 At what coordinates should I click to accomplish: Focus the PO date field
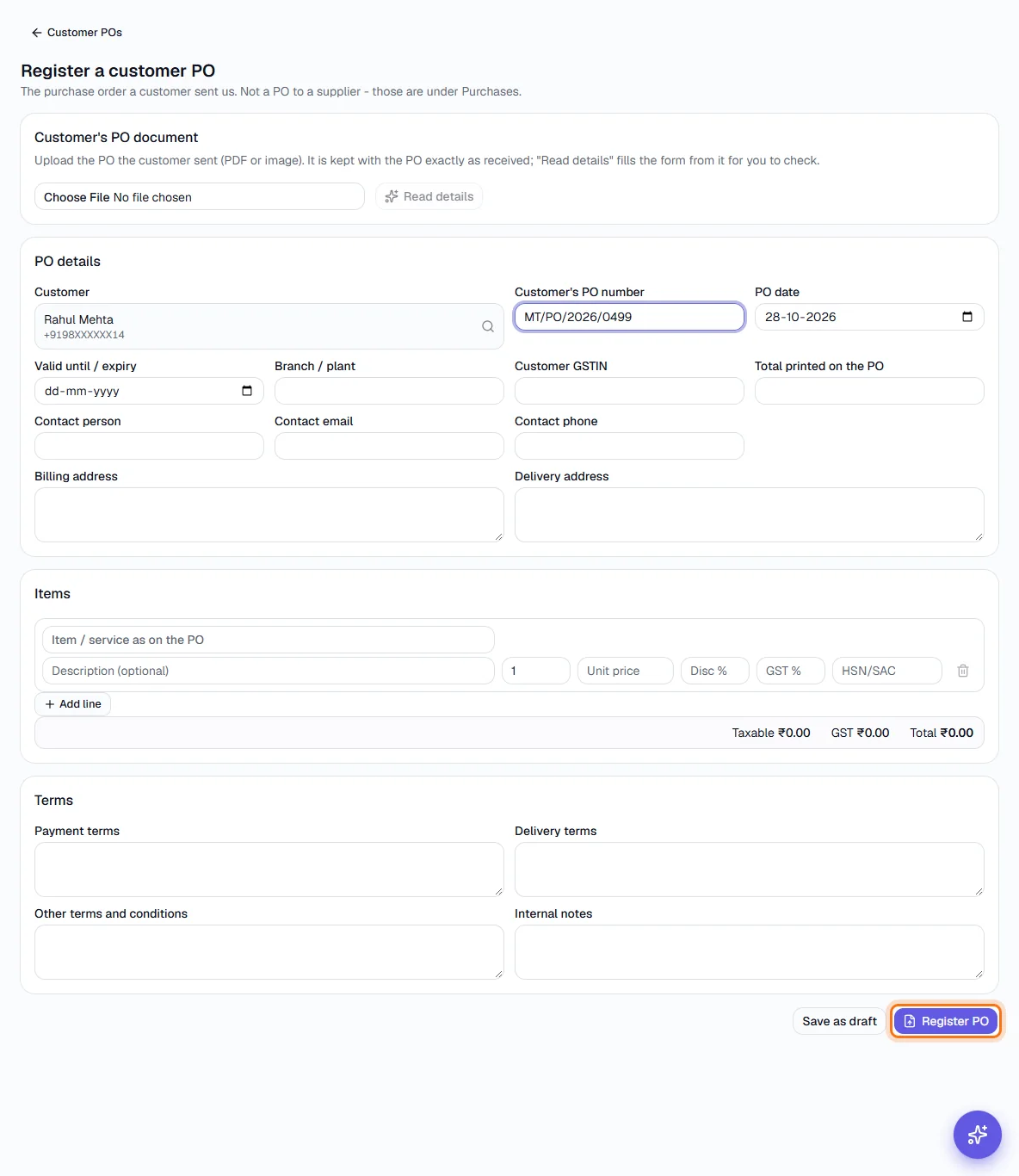pyautogui.click(x=869, y=317)
